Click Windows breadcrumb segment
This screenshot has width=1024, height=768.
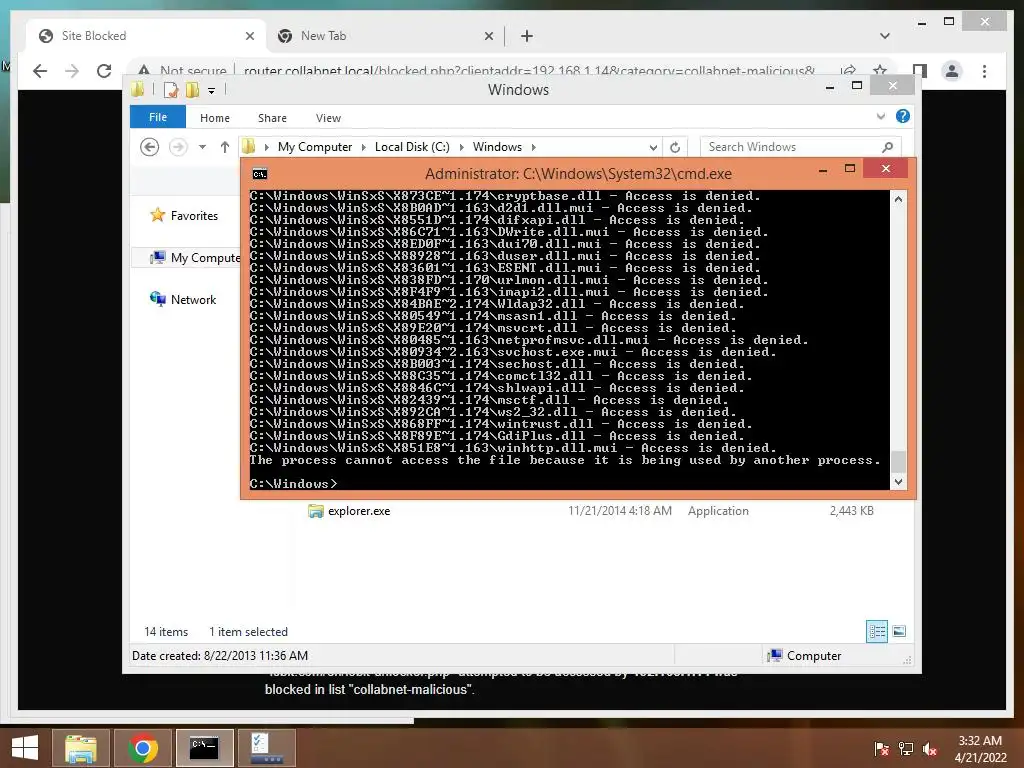tap(497, 147)
